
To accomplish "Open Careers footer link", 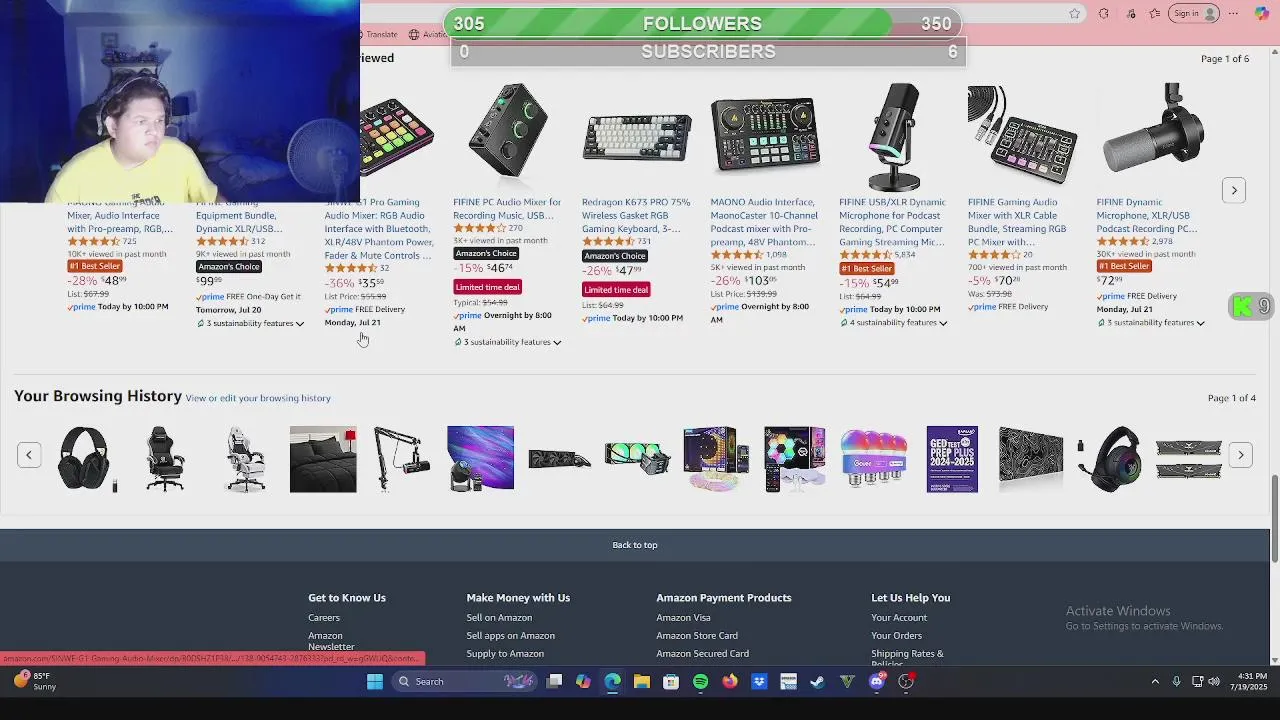I will (324, 618).
